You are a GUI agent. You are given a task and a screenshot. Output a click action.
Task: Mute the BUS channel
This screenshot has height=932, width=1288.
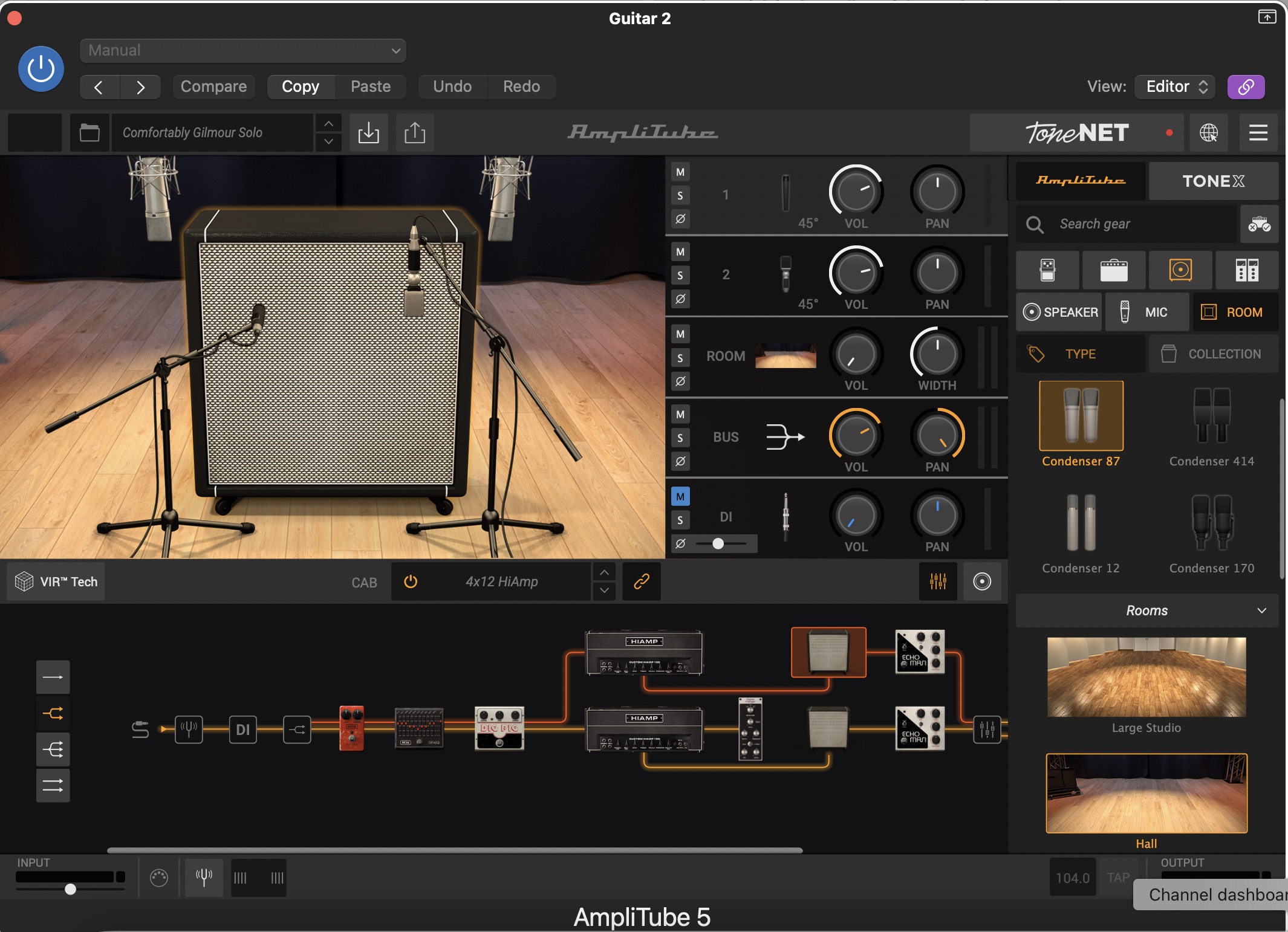(x=680, y=415)
